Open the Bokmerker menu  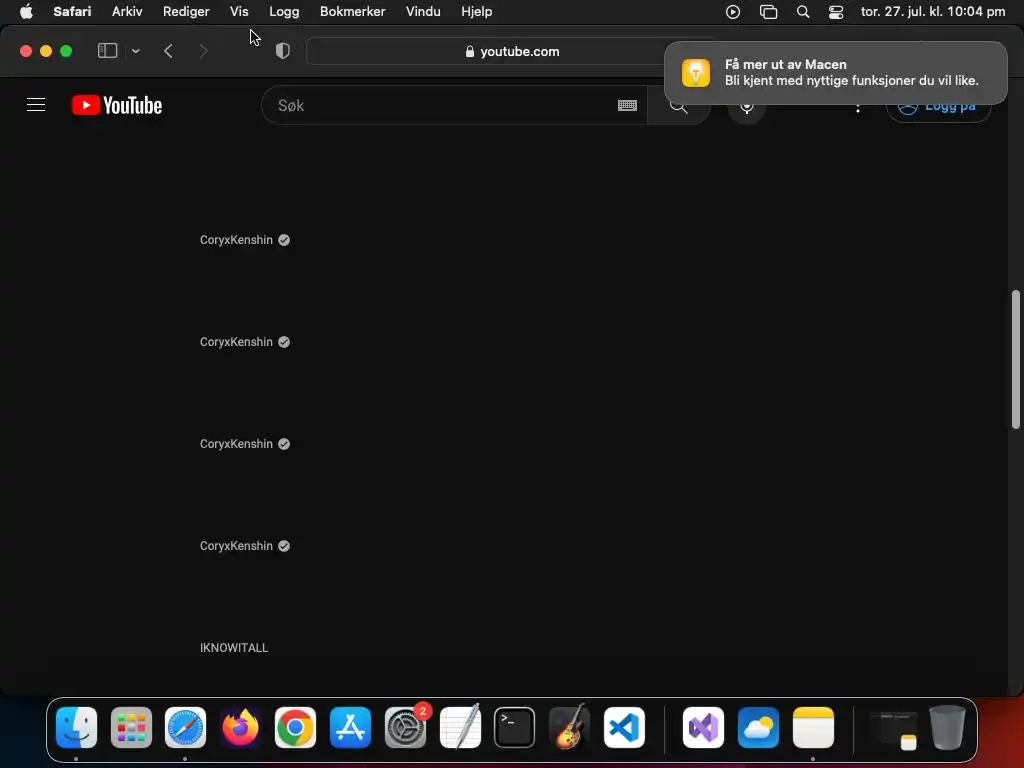pos(353,11)
